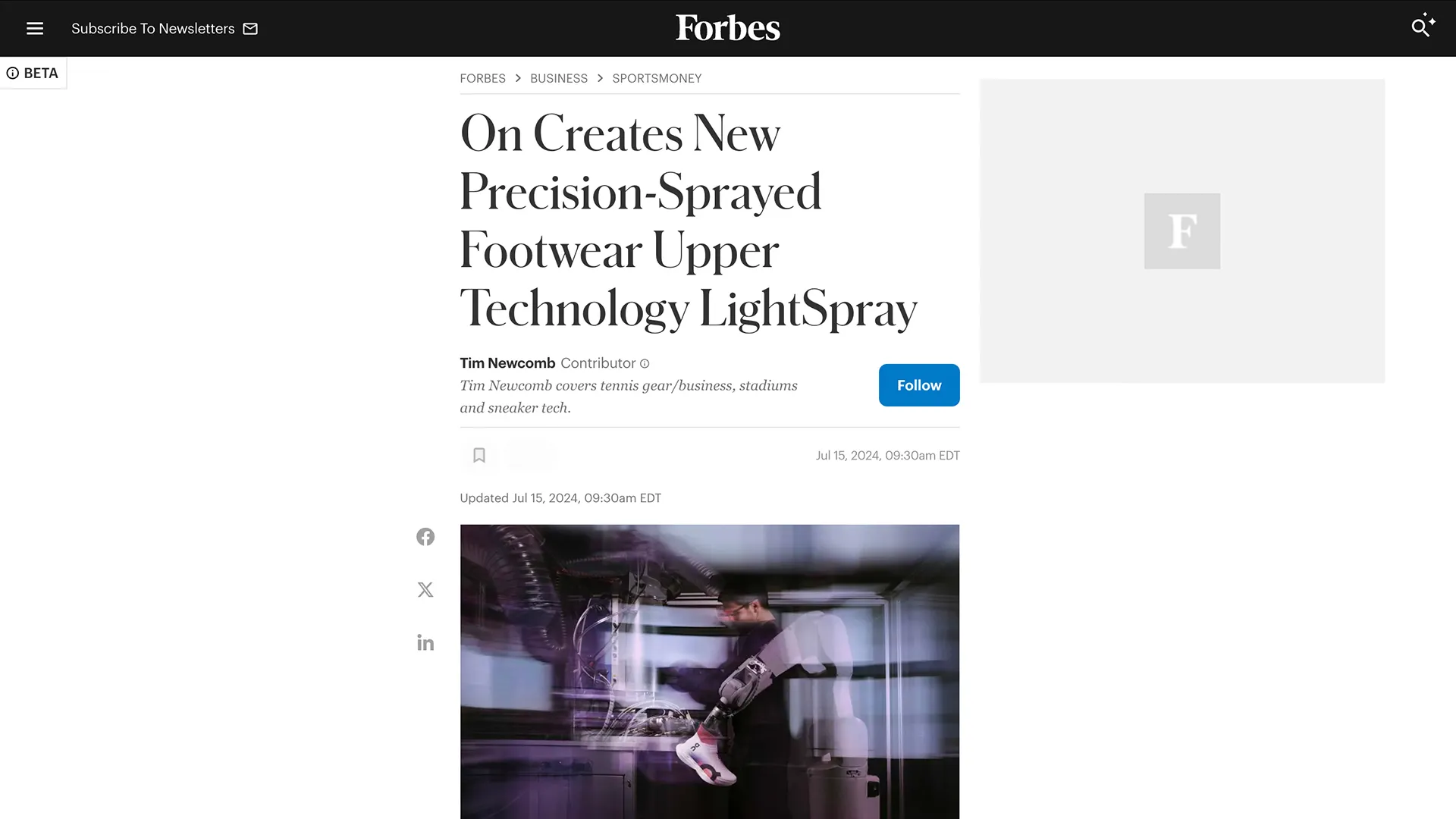This screenshot has height=819, width=1456.
Task: Open Tim Newcomb's author page
Action: (507, 363)
